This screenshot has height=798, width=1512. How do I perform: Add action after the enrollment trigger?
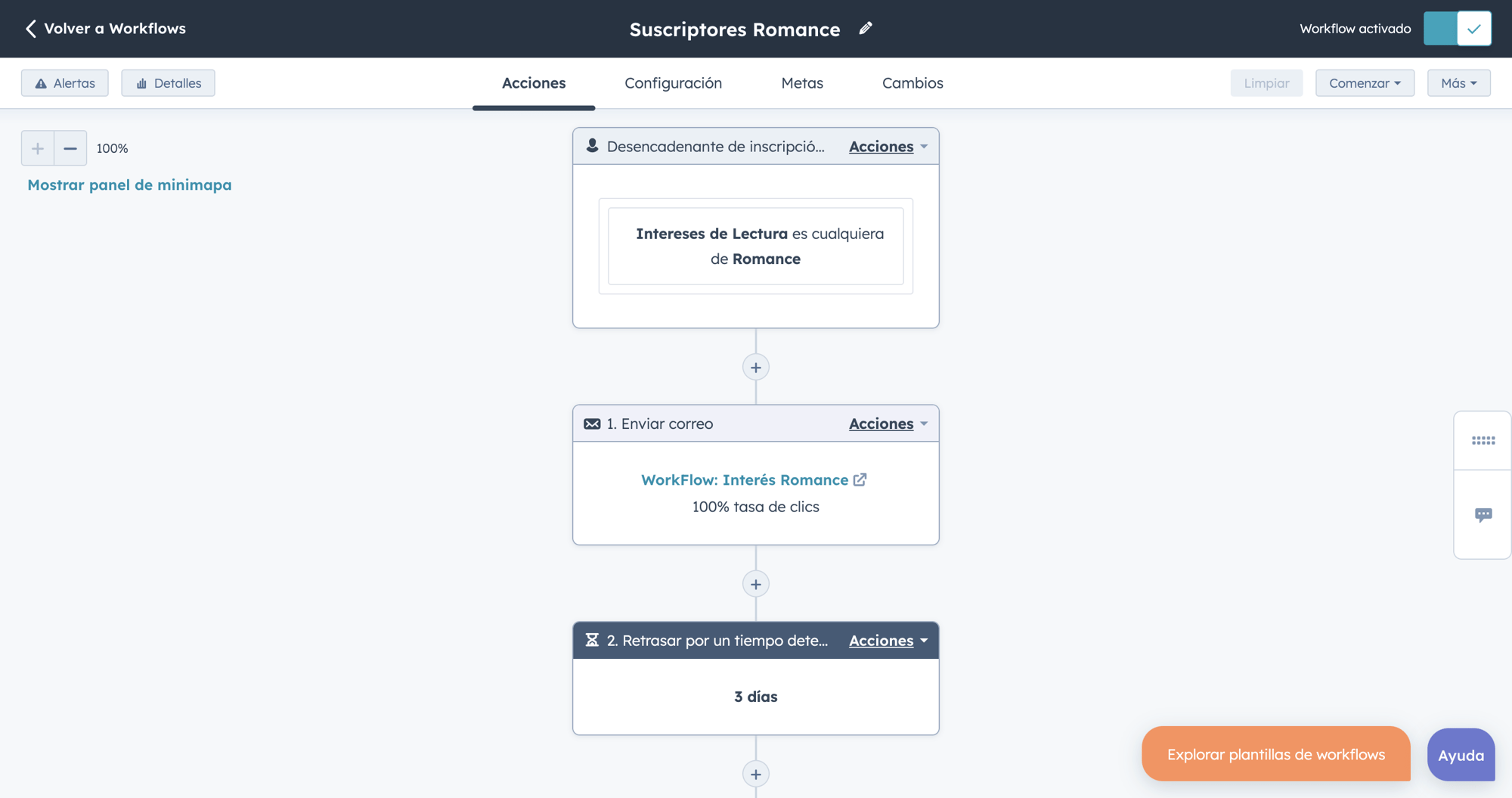point(756,368)
